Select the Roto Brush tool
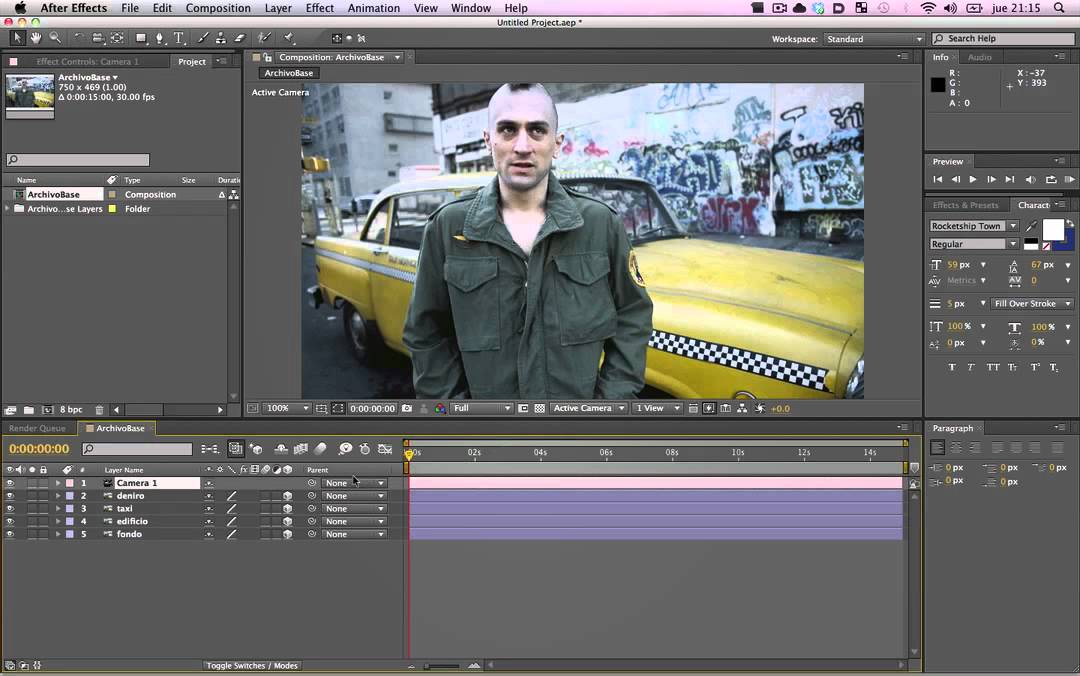The image size is (1080, 676). coord(264,38)
